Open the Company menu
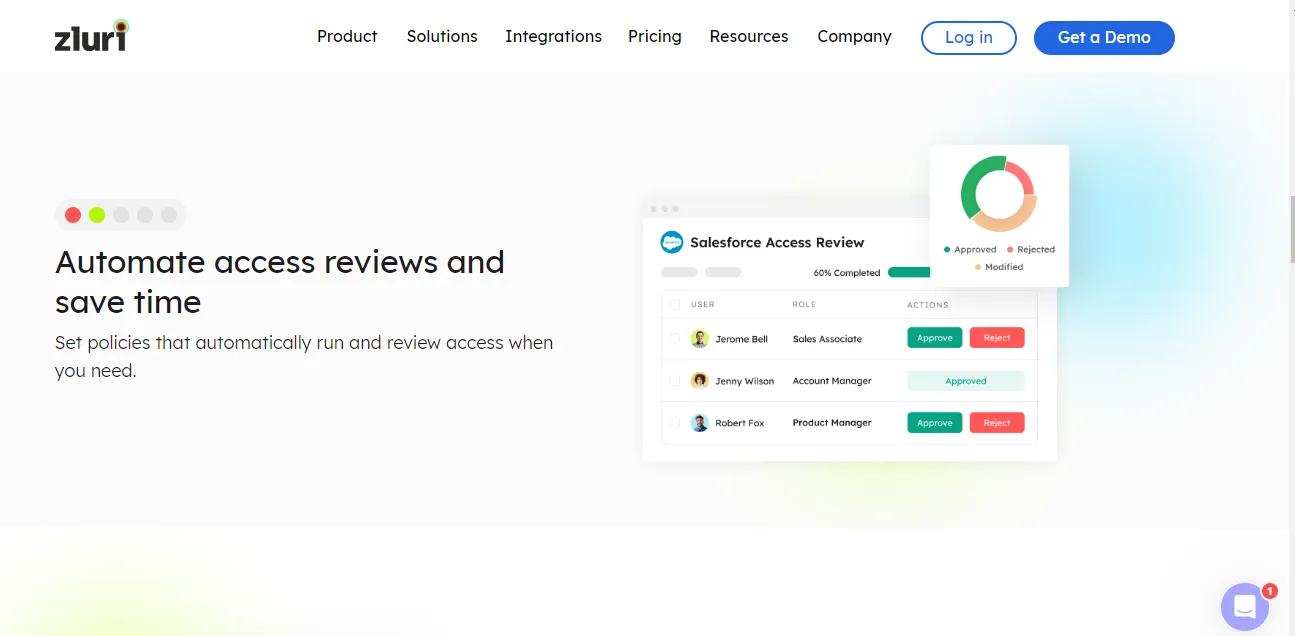The width and height of the screenshot is (1295, 636). [854, 36]
